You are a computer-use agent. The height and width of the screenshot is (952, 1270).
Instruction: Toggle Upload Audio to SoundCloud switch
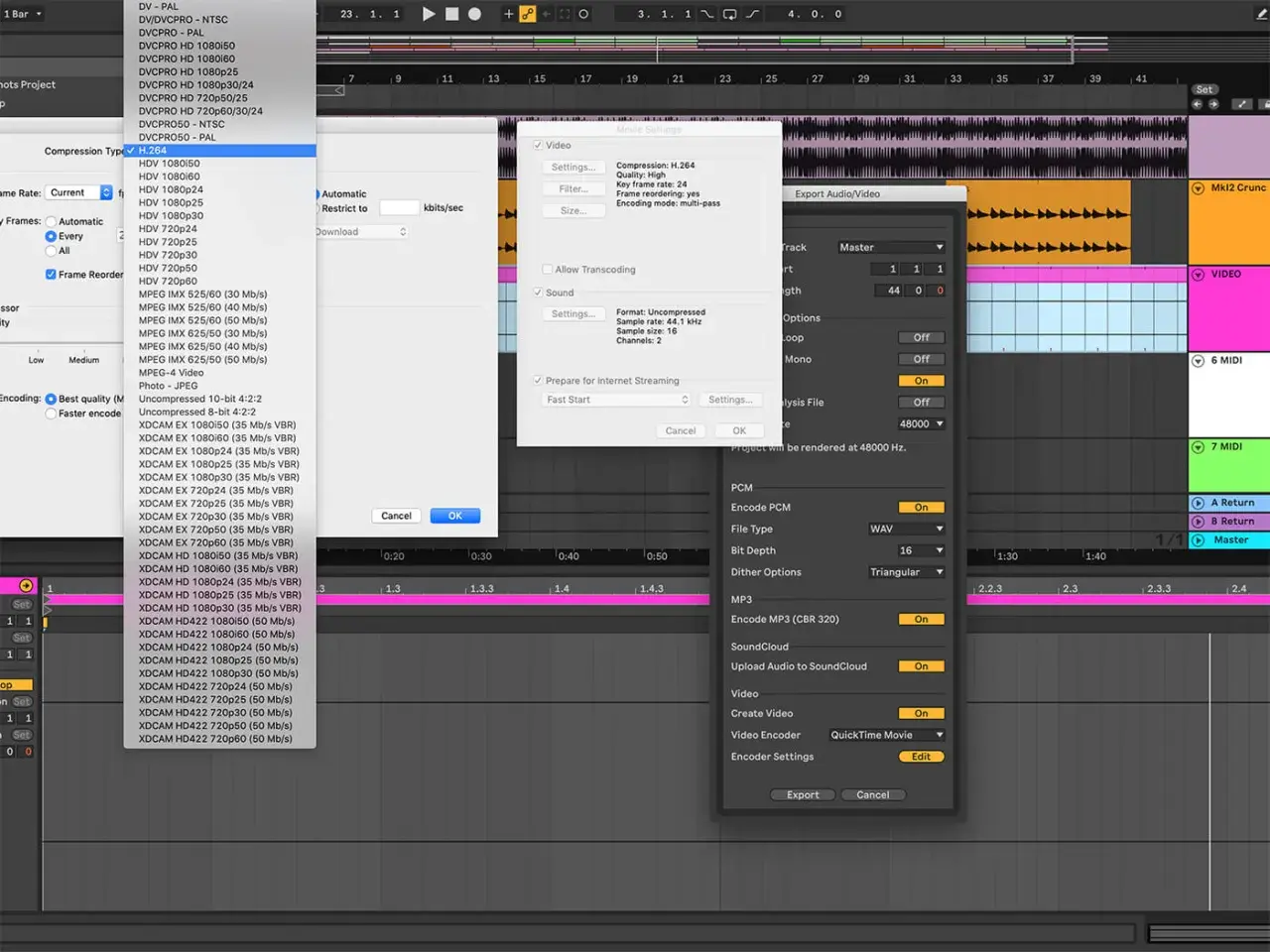[922, 666]
